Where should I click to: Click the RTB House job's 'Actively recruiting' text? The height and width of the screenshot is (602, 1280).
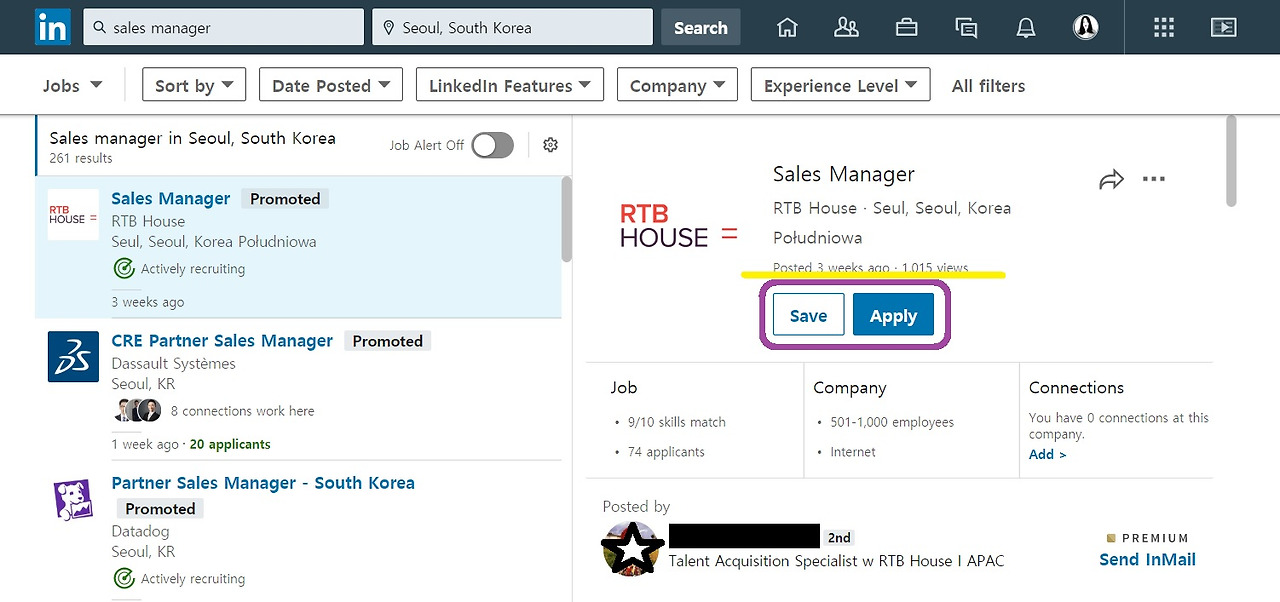(193, 269)
